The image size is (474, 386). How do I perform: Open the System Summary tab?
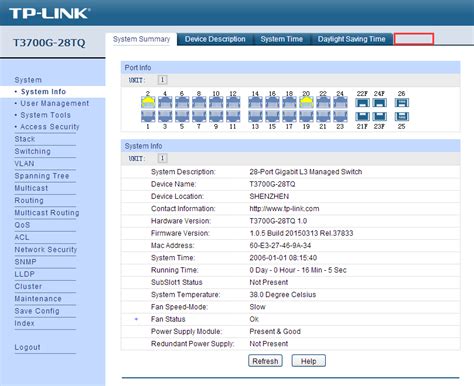point(141,39)
